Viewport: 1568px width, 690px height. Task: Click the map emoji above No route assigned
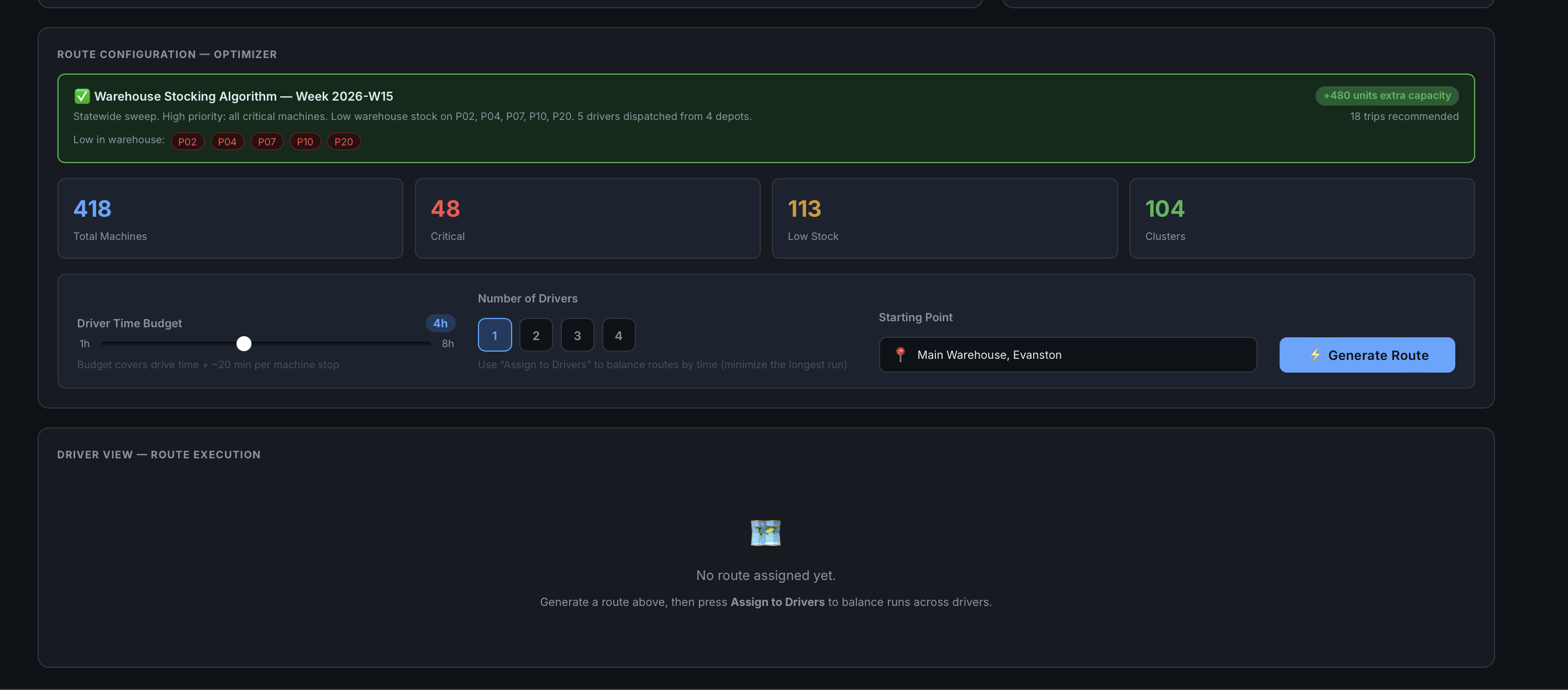click(765, 533)
